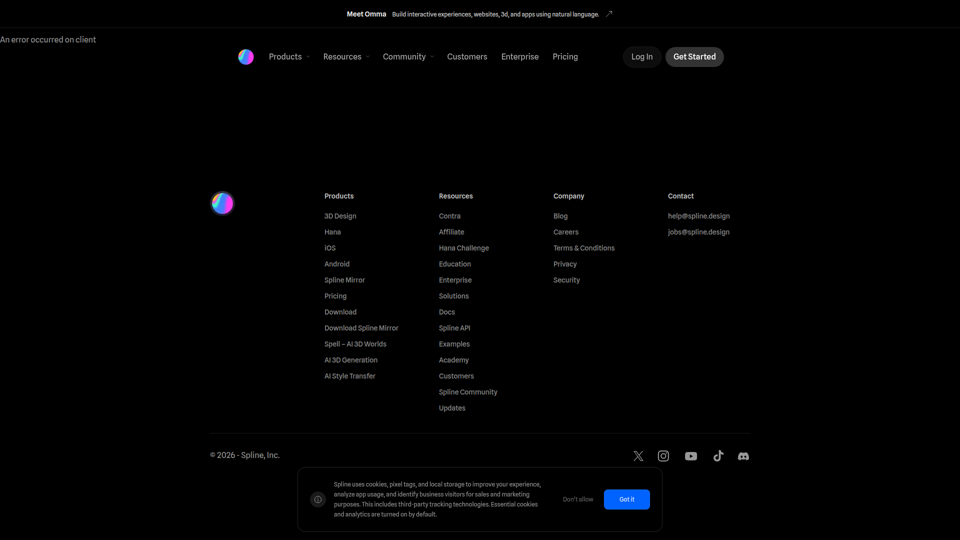The height and width of the screenshot is (540, 960).
Task: Click the arrow icon beside Meet Omma banner
Action: [609, 14]
